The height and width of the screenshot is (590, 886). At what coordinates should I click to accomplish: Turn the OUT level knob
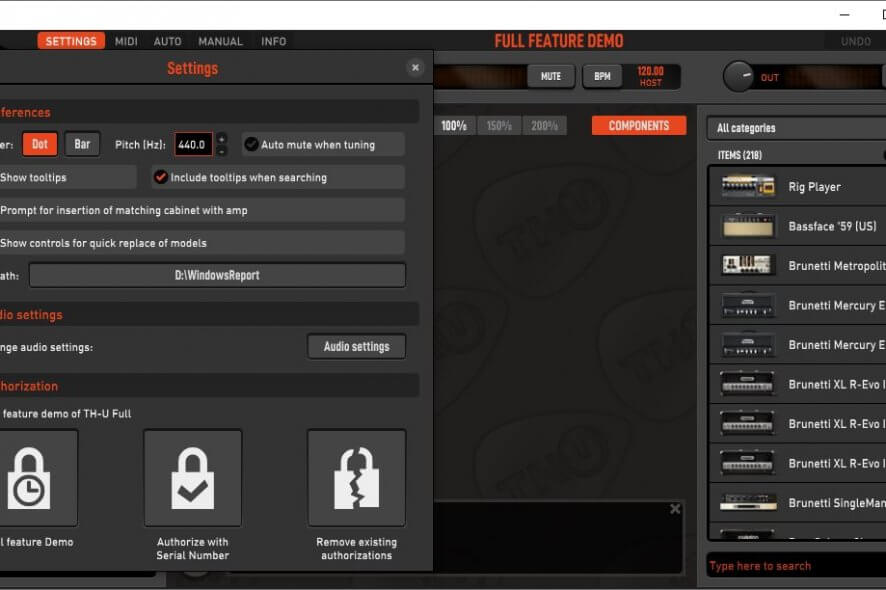739,76
